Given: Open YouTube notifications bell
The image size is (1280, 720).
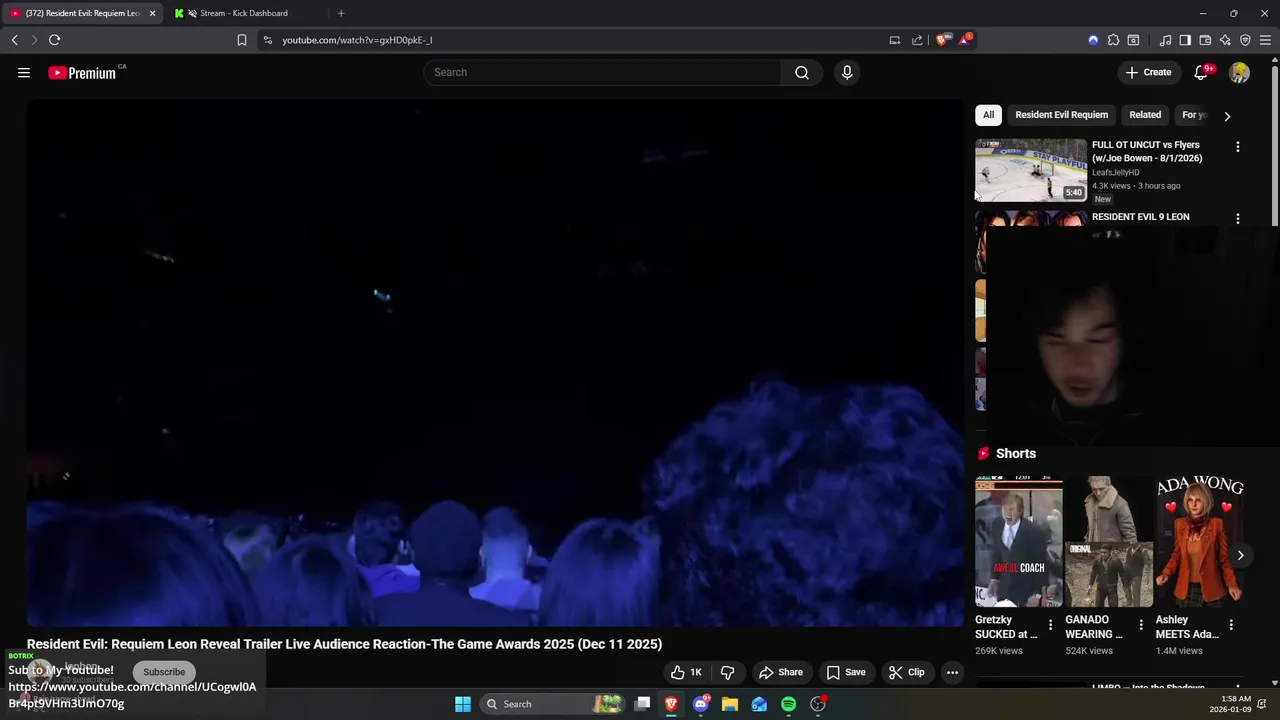Looking at the screenshot, I should [x=1202, y=72].
